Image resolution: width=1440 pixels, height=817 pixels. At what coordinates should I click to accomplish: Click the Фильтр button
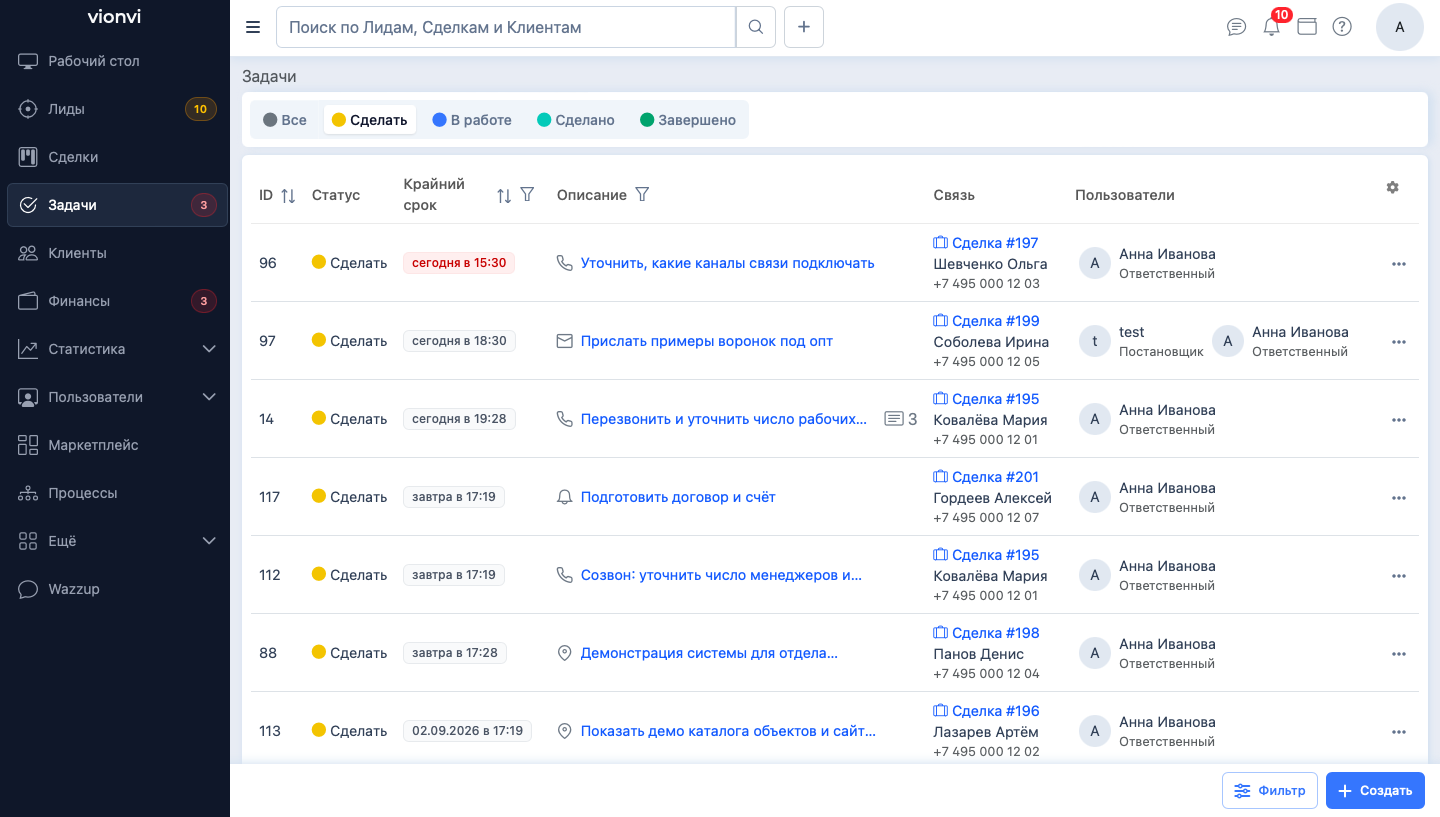coord(1270,790)
